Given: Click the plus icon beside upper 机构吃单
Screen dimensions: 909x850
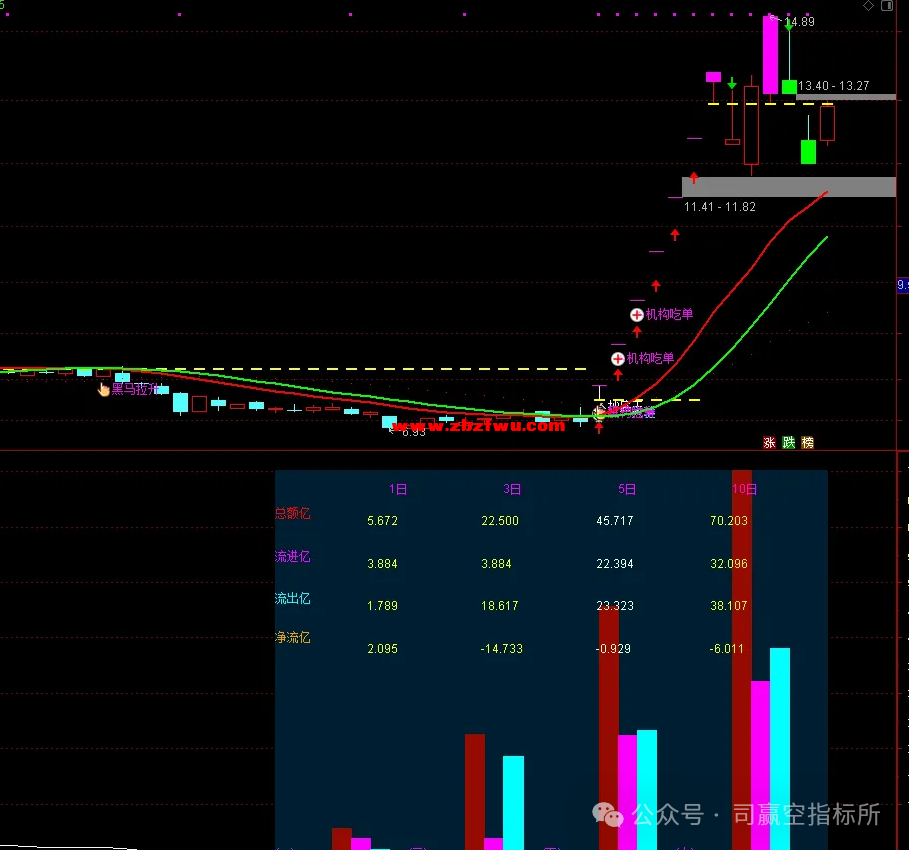Looking at the screenshot, I should [x=637, y=315].
